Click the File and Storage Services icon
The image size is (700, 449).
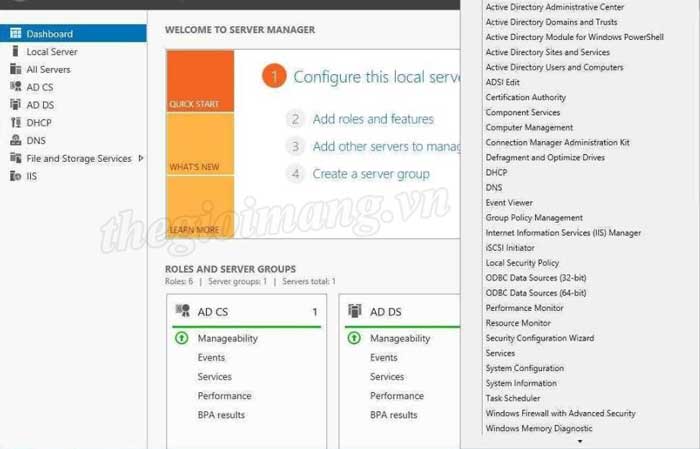click(16, 158)
